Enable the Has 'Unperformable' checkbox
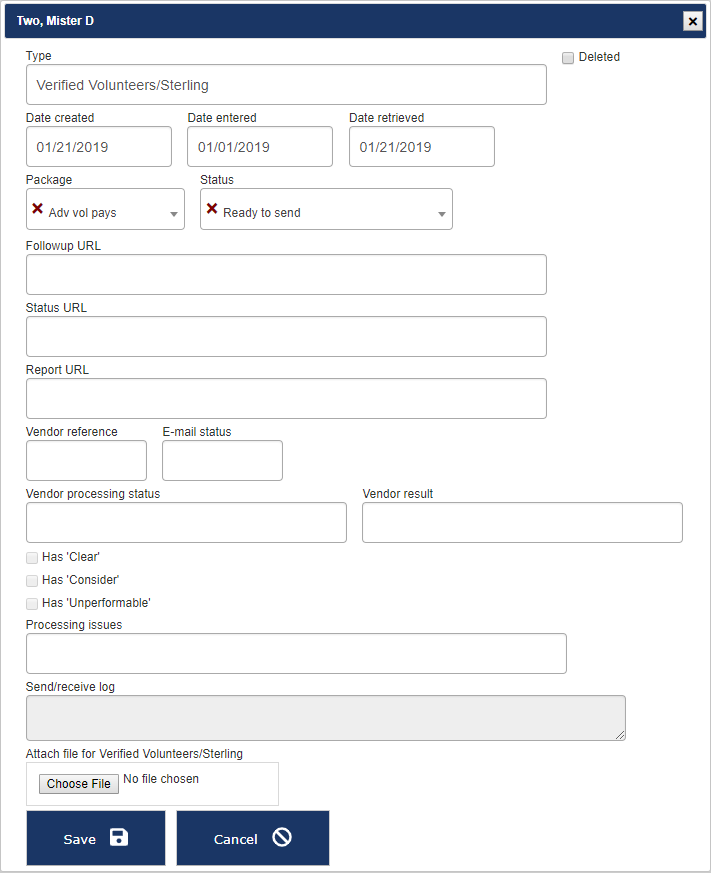 pos(32,604)
